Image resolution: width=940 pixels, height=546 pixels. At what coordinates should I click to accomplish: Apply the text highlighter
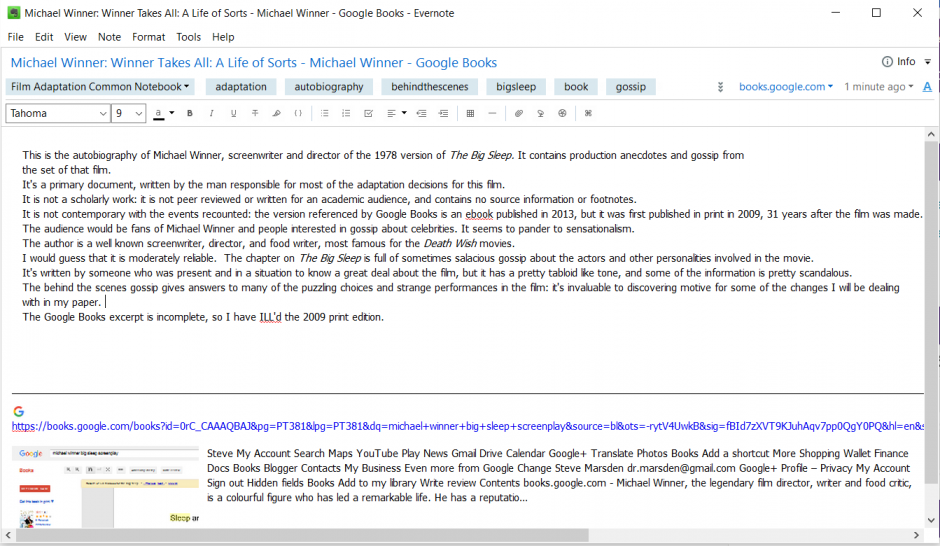point(276,113)
